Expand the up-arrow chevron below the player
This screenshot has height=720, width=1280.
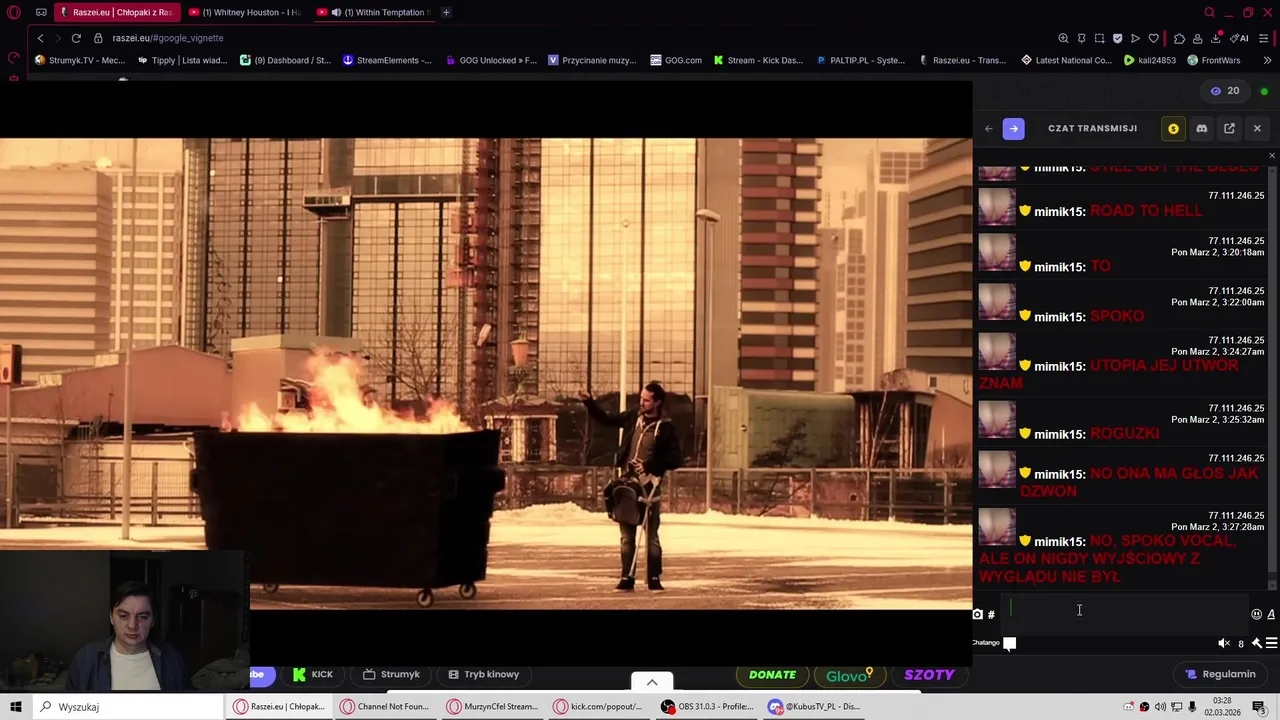652,682
